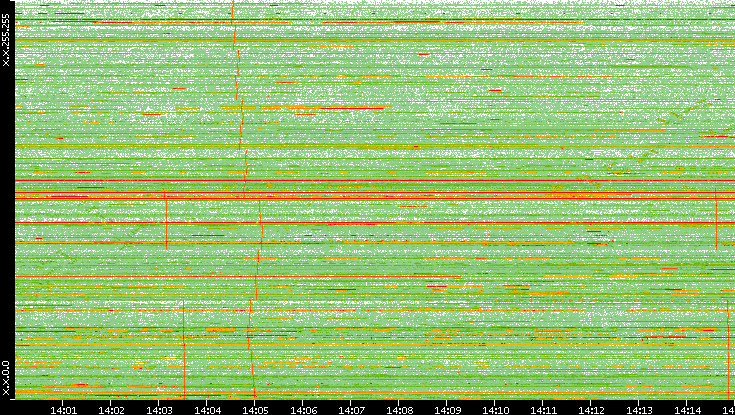Click the 14:01 time axis label

63,410
